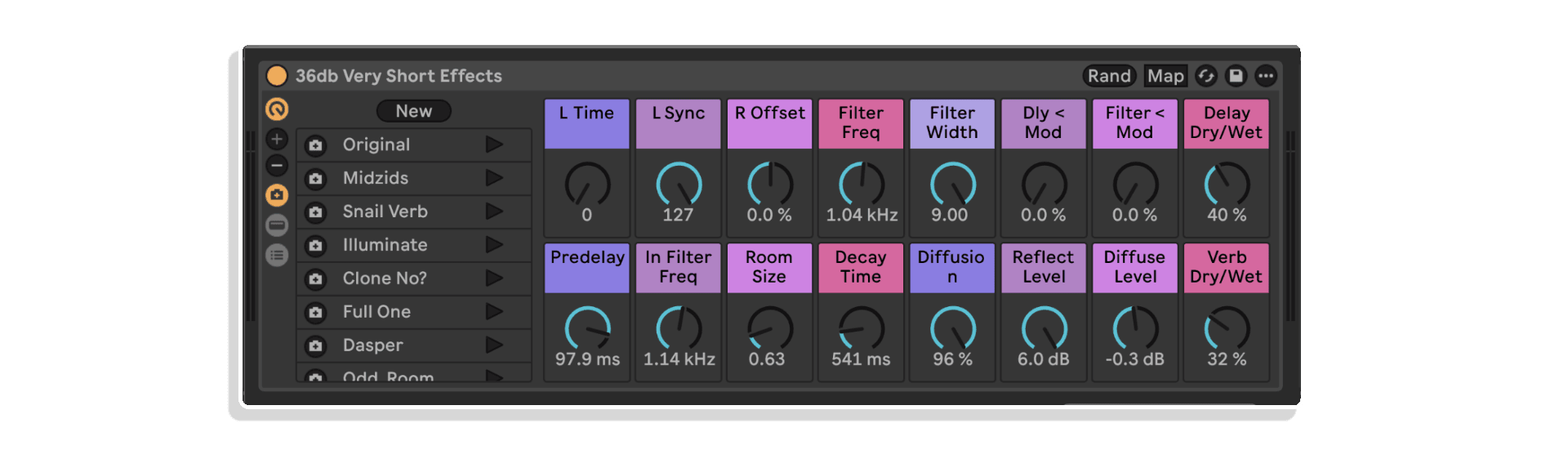Screen dimensions: 1568x450
Task: Click the Decay Time macro knob
Action: (x=862, y=328)
